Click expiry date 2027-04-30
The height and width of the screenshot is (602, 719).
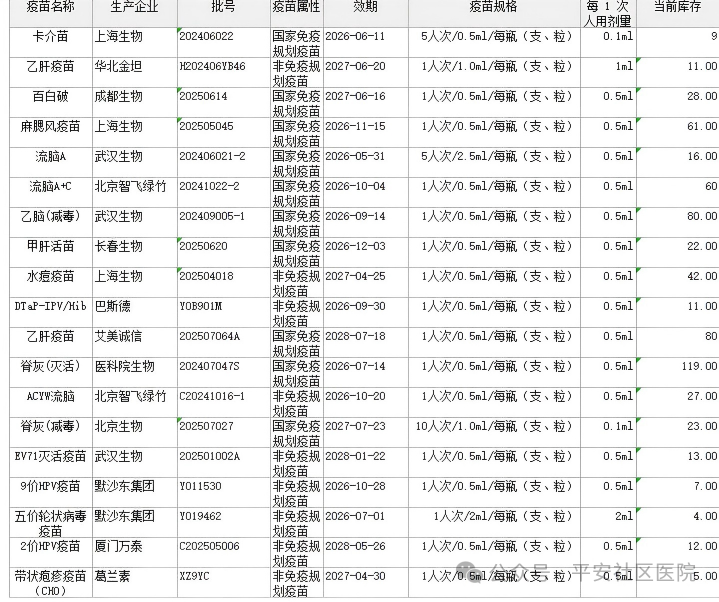pyautogui.click(x=355, y=577)
